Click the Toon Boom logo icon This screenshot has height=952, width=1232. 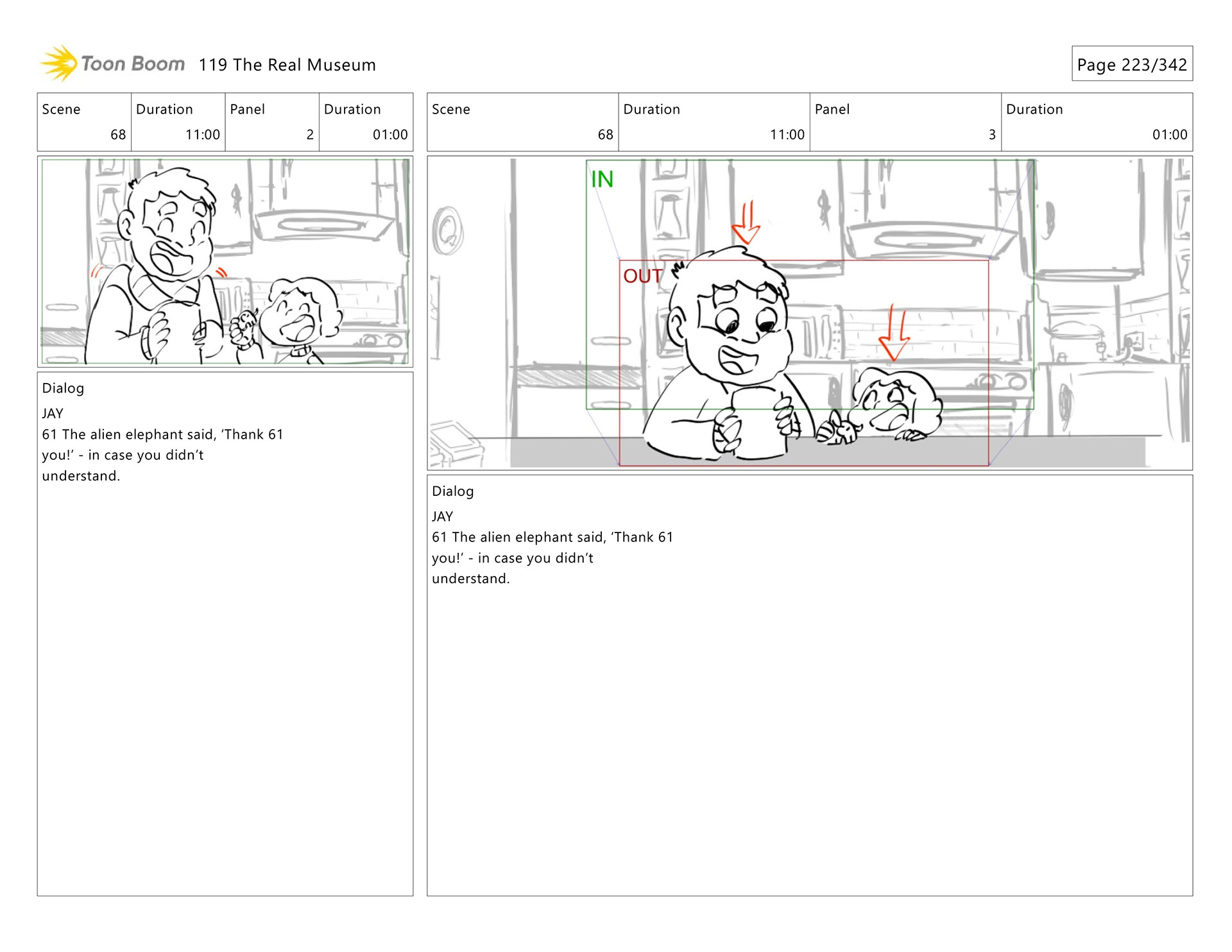click(x=59, y=64)
